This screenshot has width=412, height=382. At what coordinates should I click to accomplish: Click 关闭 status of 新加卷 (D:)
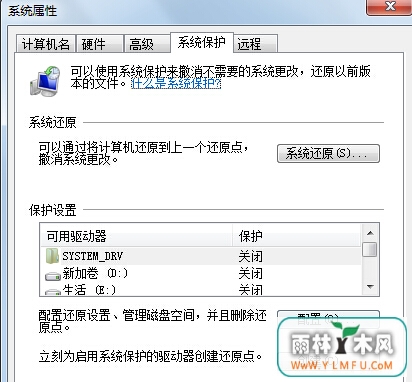click(250, 274)
